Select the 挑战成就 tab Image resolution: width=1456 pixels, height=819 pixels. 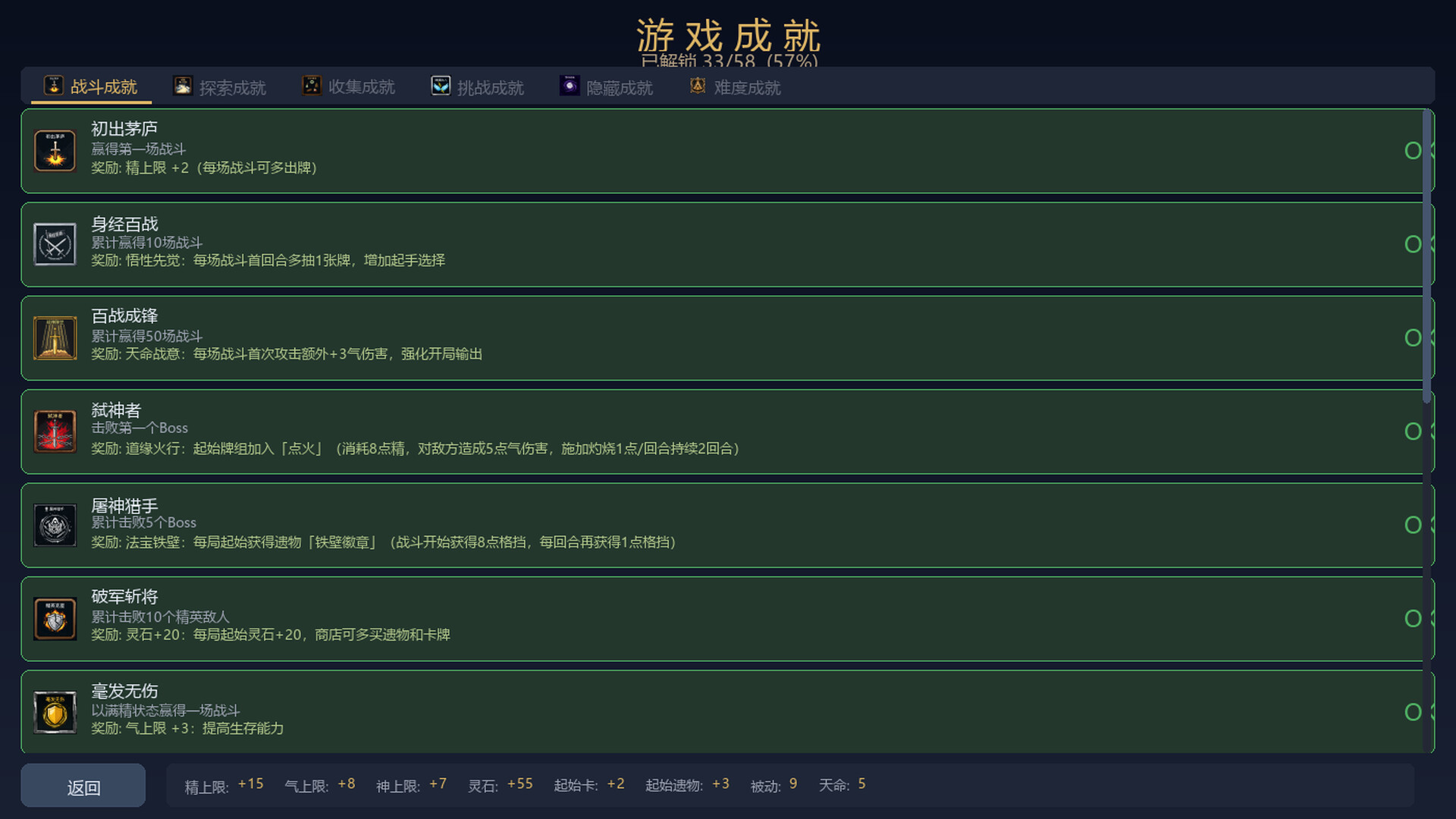click(478, 86)
